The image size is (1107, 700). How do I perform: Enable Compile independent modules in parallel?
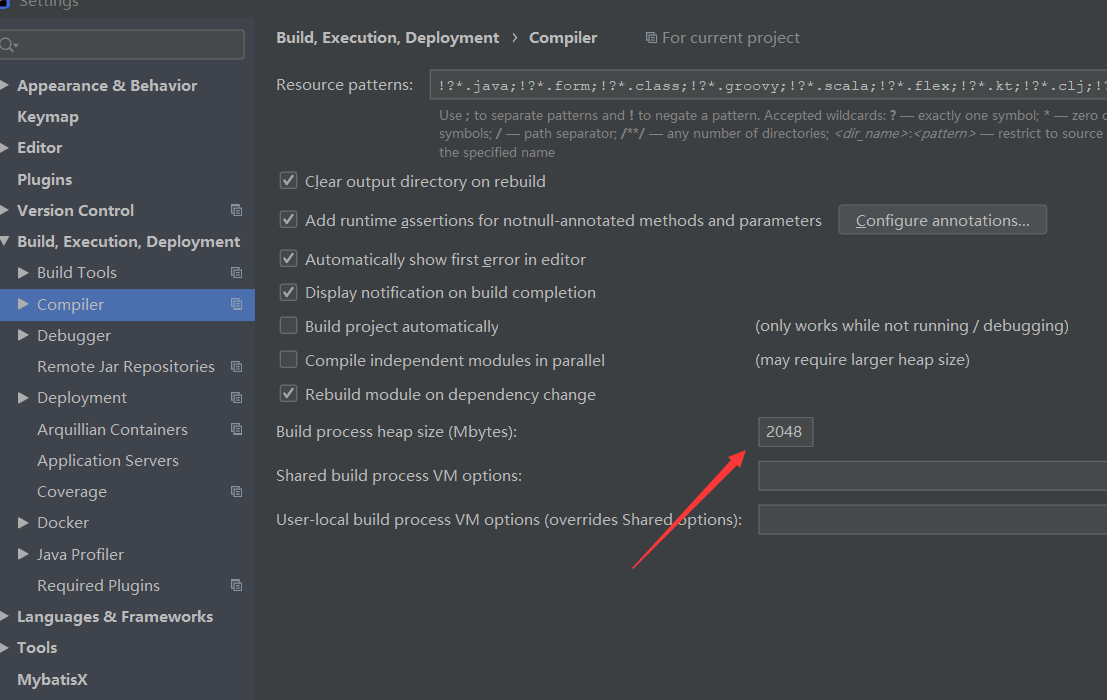tap(289, 360)
